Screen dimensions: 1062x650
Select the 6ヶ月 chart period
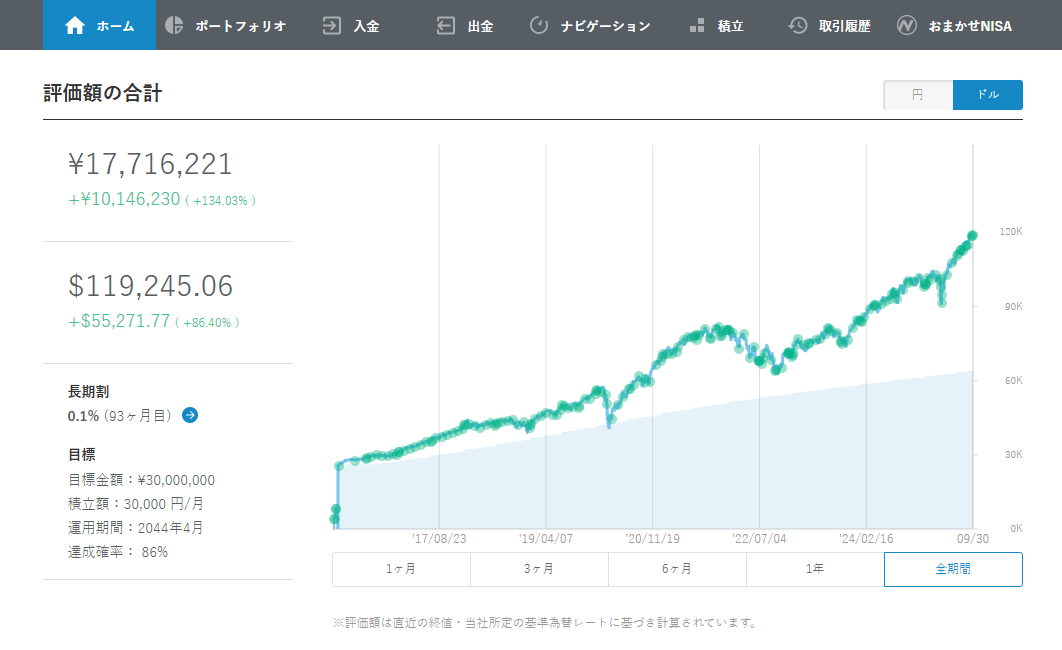[677, 568]
